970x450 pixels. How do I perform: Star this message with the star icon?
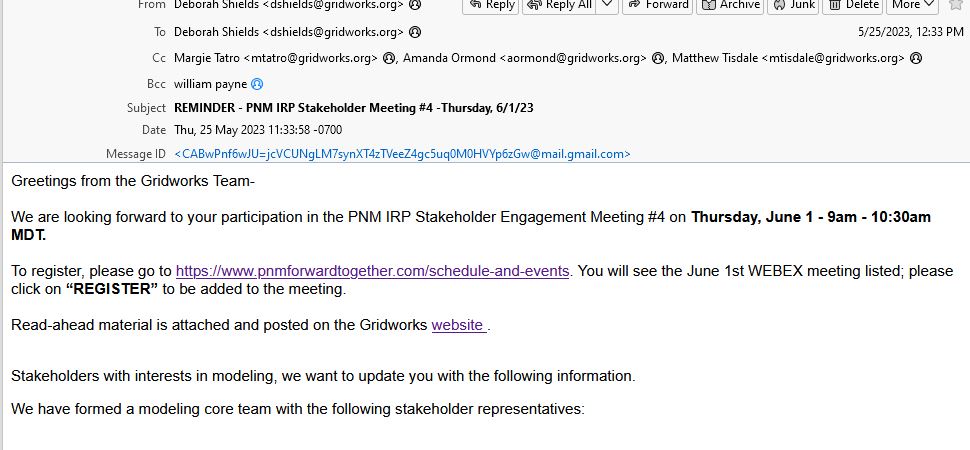[x=956, y=4]
